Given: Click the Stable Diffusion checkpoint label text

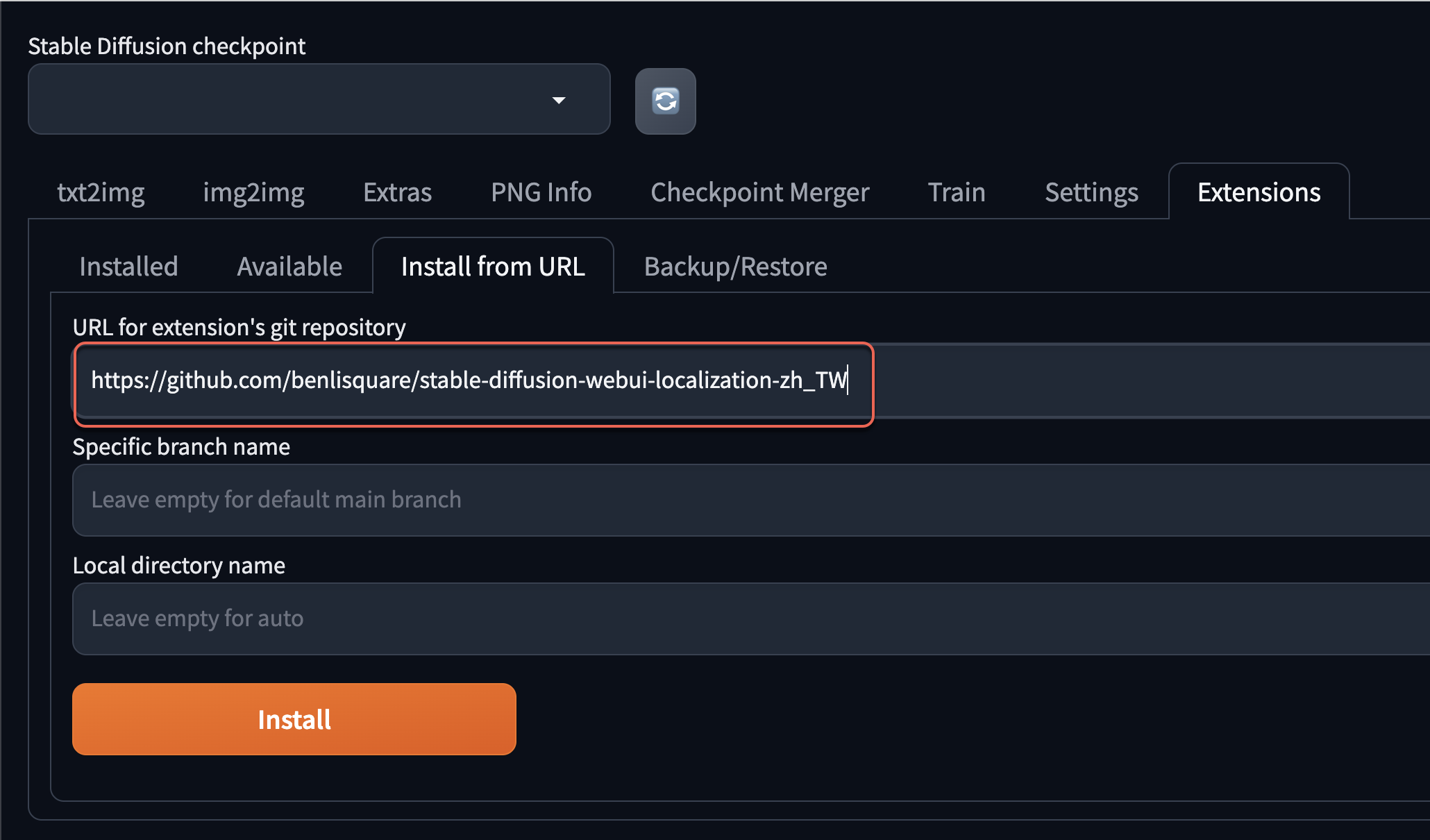Looking at the screenshot, I should 167,46.
